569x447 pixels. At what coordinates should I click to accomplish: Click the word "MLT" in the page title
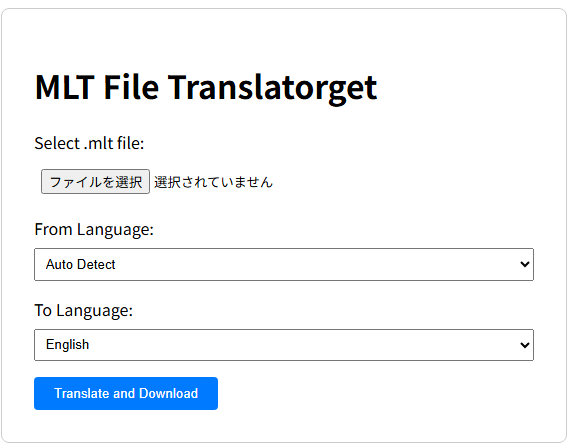point(65,87)
